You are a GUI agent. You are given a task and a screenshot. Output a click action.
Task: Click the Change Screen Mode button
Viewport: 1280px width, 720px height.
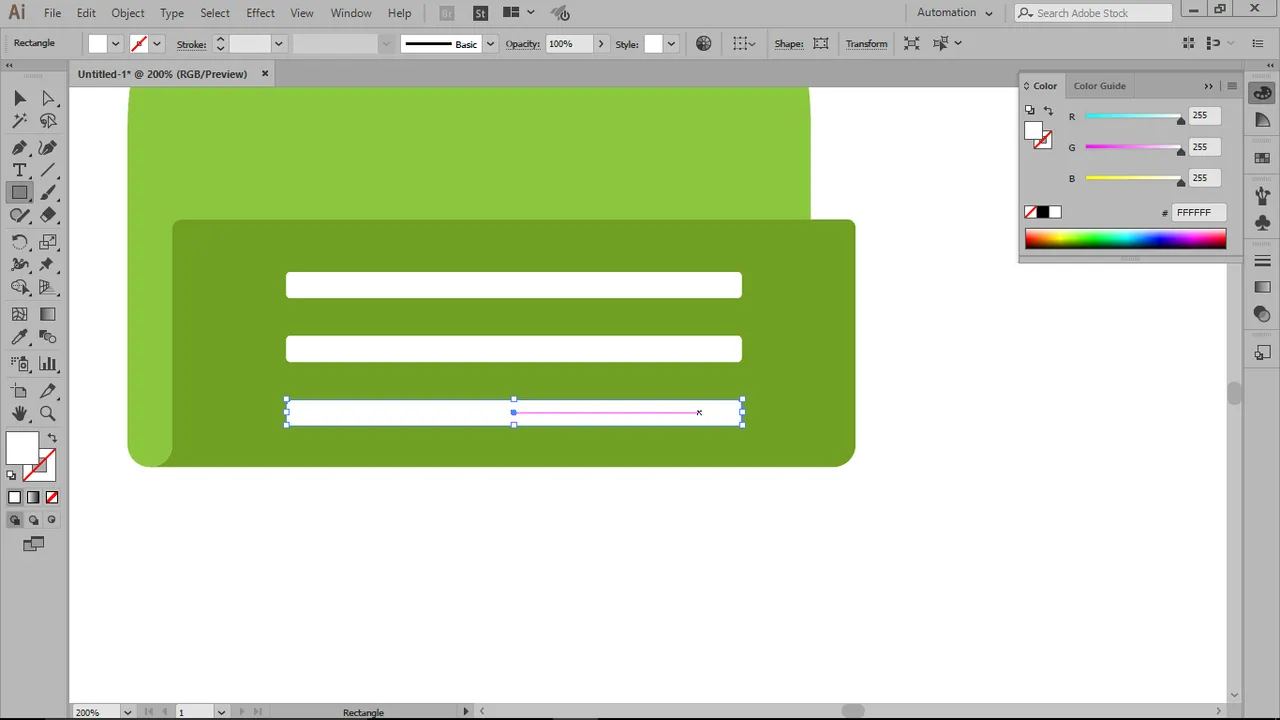coord(33,544)
